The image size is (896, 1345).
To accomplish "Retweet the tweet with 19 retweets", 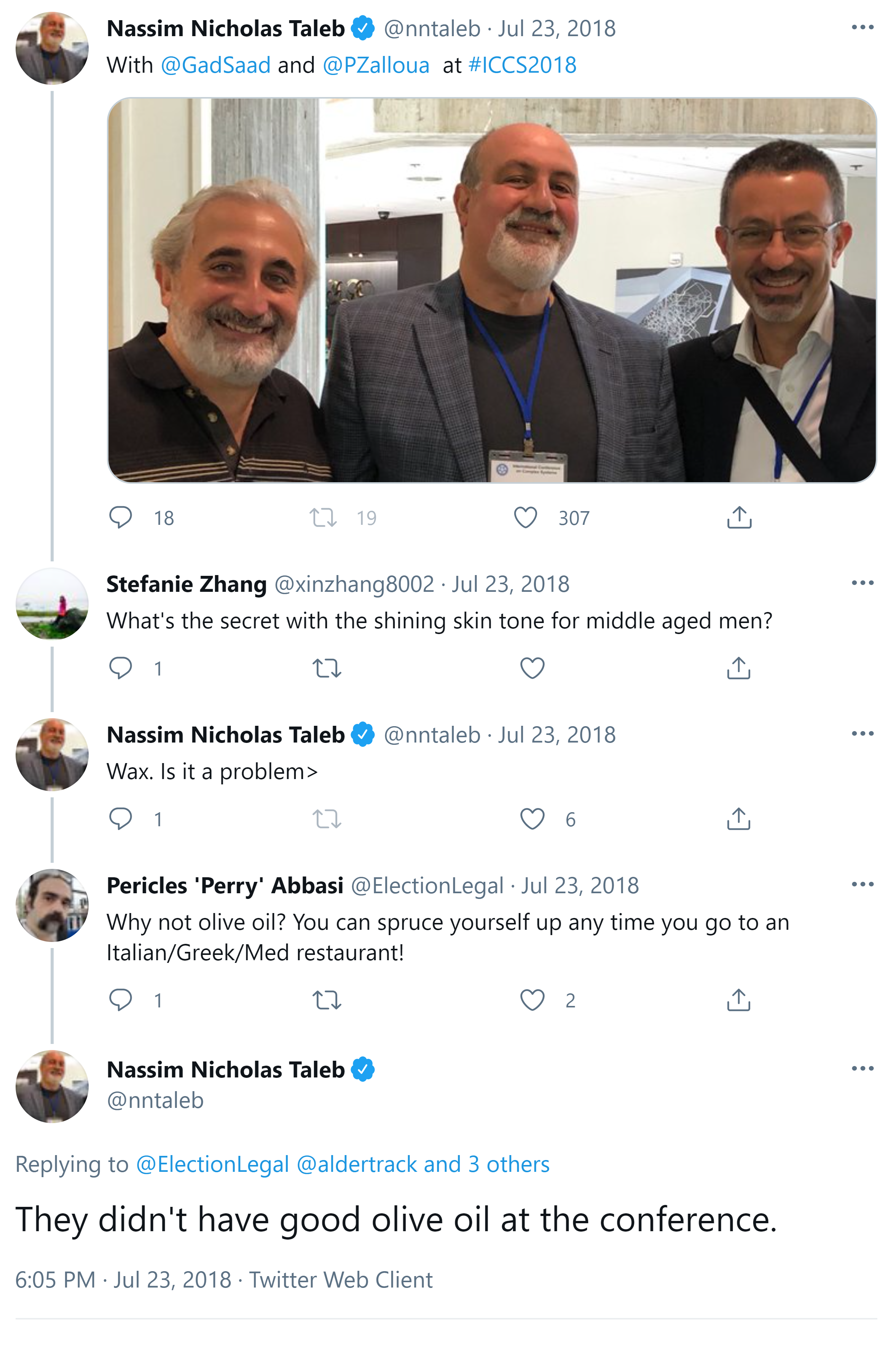I will (324, 517).
